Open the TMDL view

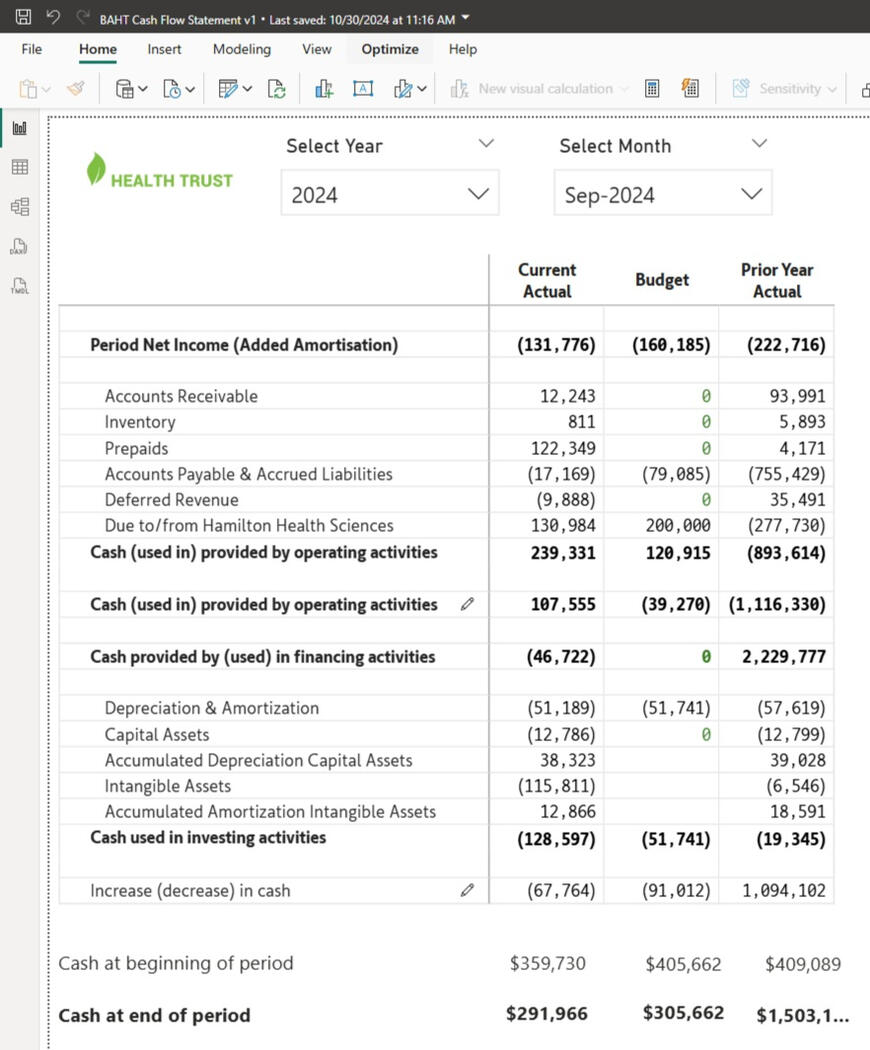pos(18,286)
